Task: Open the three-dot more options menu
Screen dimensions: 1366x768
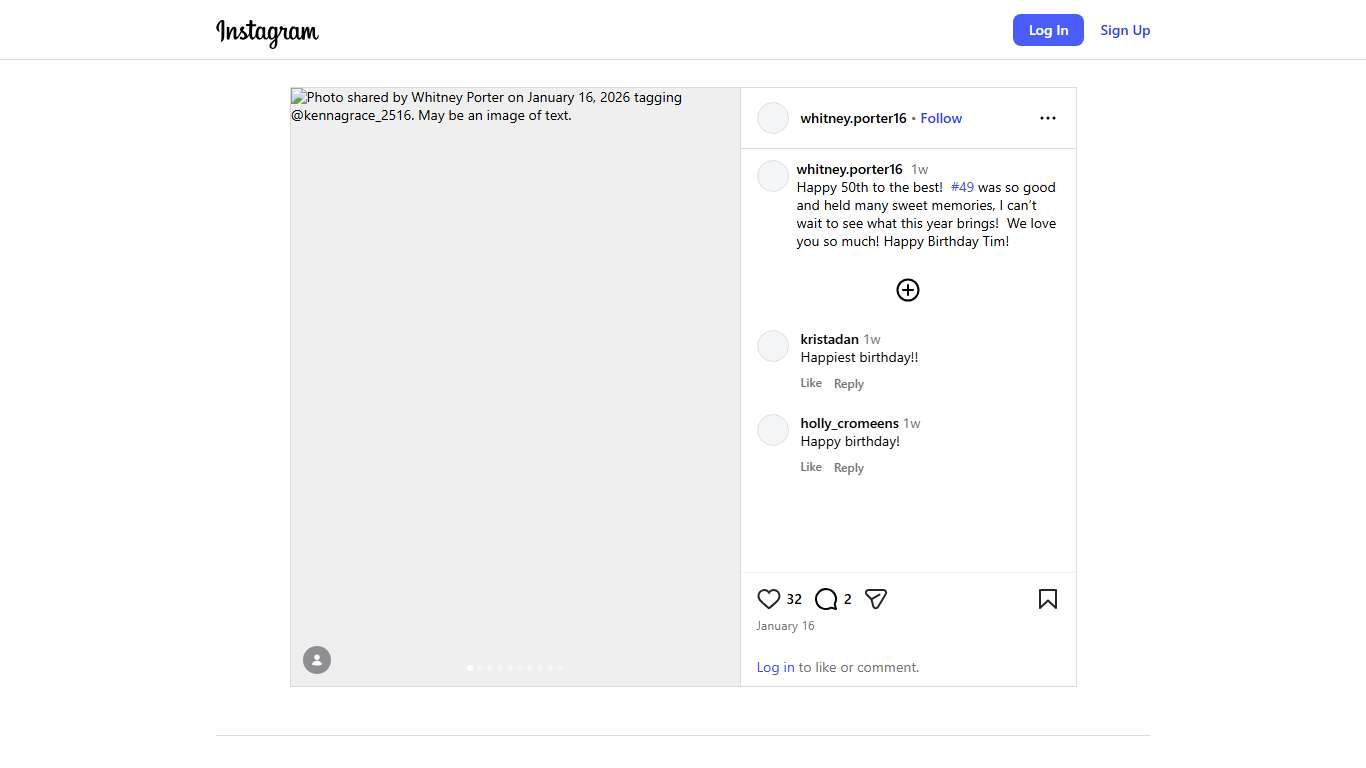Action: pos(1047,118)
